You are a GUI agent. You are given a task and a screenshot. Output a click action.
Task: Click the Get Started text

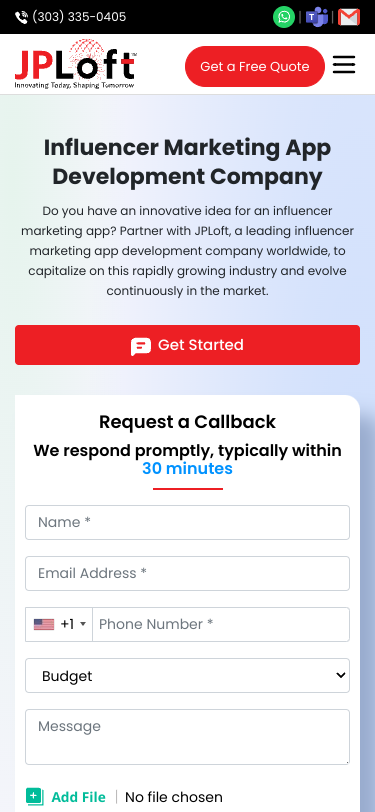(x=200, y=345)
